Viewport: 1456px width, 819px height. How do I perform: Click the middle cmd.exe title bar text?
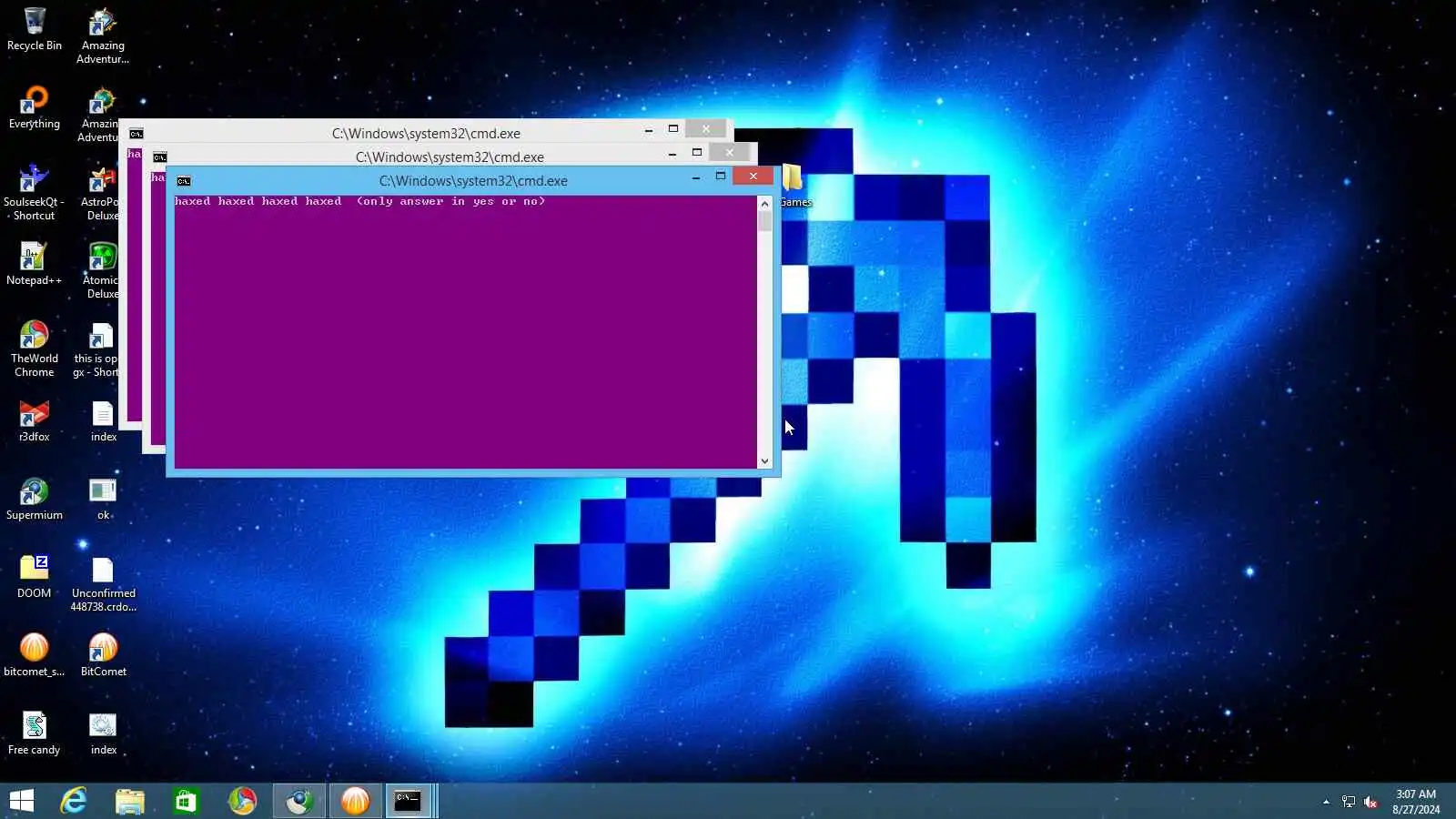[450, 157]
